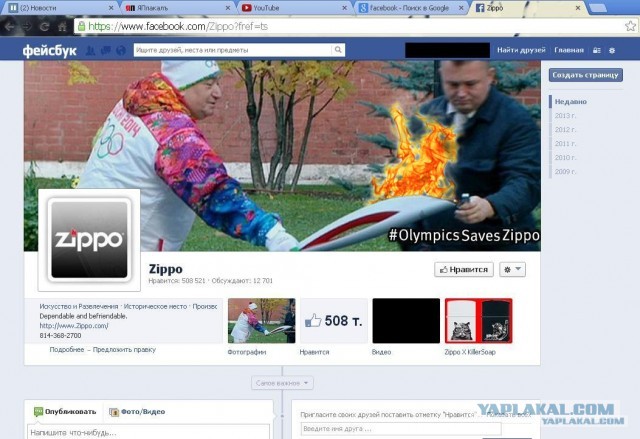Switch to the (2) Новости tab
Viewport: 640px width, 439px height.
coord(60,8)
